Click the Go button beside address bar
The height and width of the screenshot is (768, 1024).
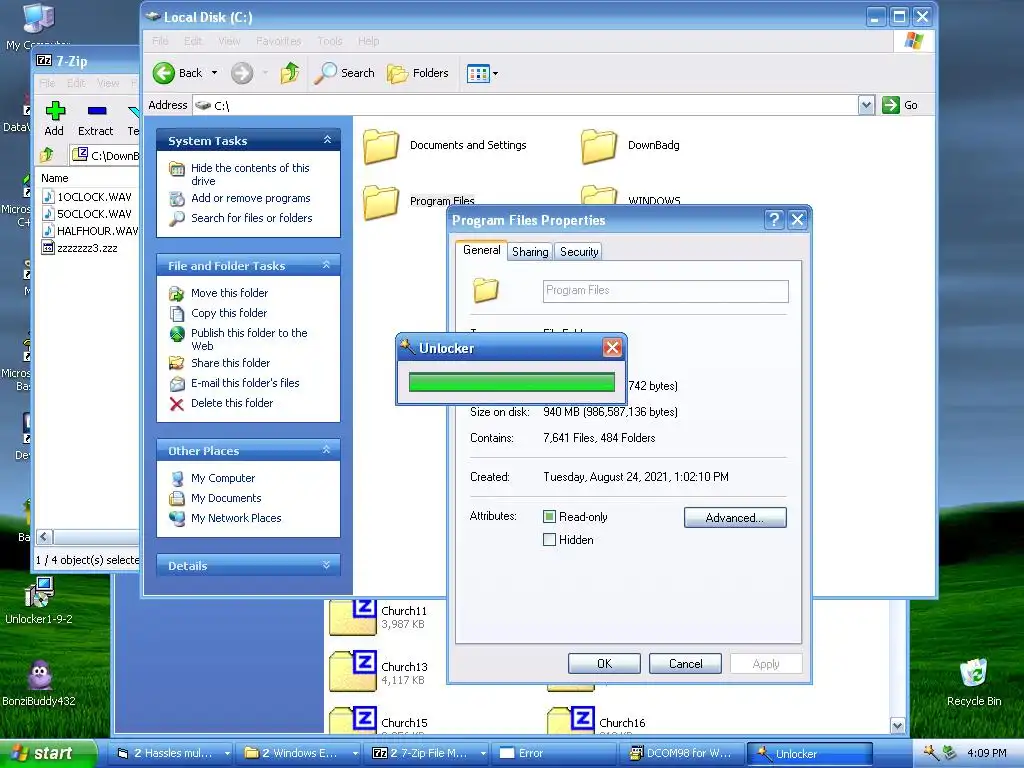click(x=900, y=105)
